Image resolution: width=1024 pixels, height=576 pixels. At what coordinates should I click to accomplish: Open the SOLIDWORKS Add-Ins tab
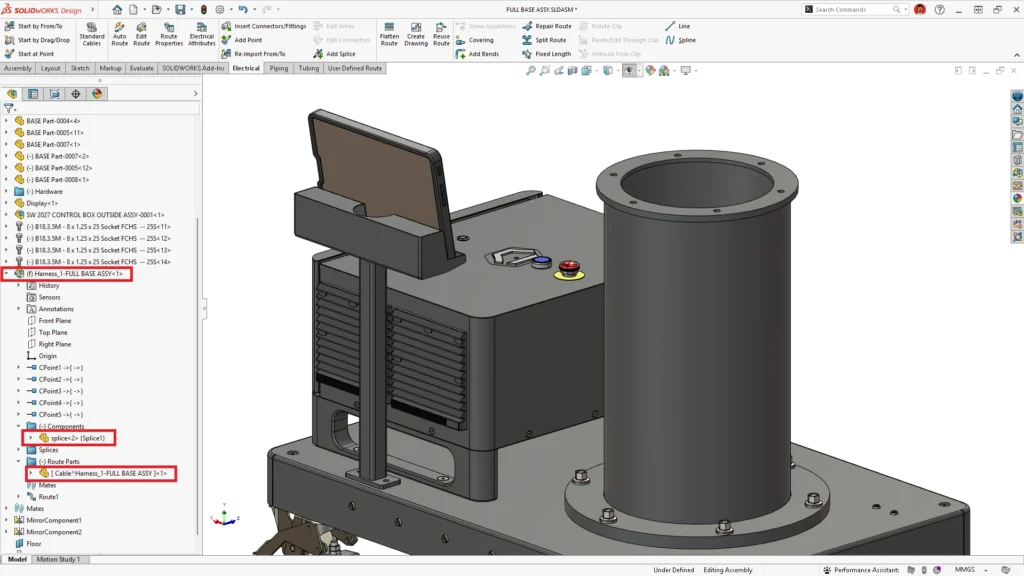[x=193, y=68]
